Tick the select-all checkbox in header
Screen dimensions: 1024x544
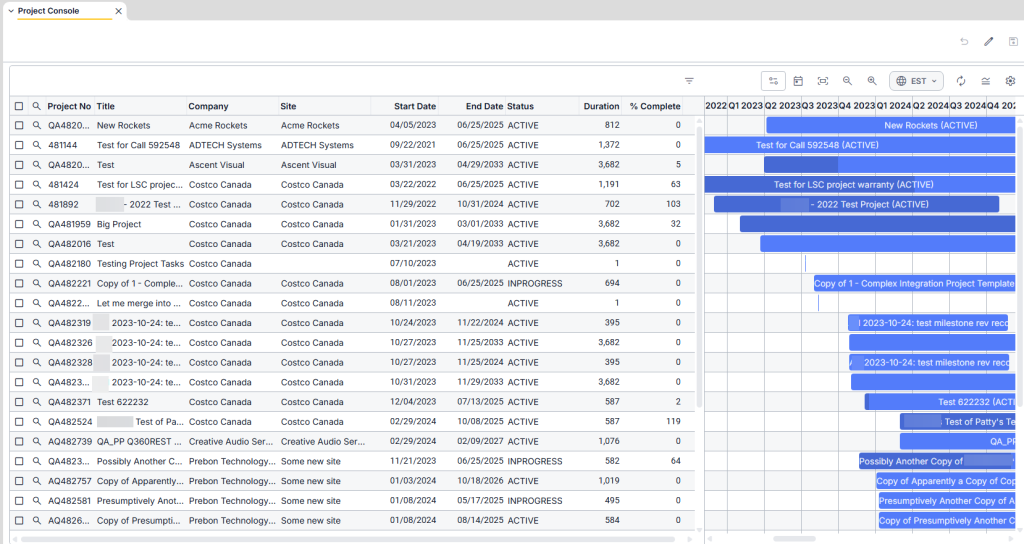19,106
